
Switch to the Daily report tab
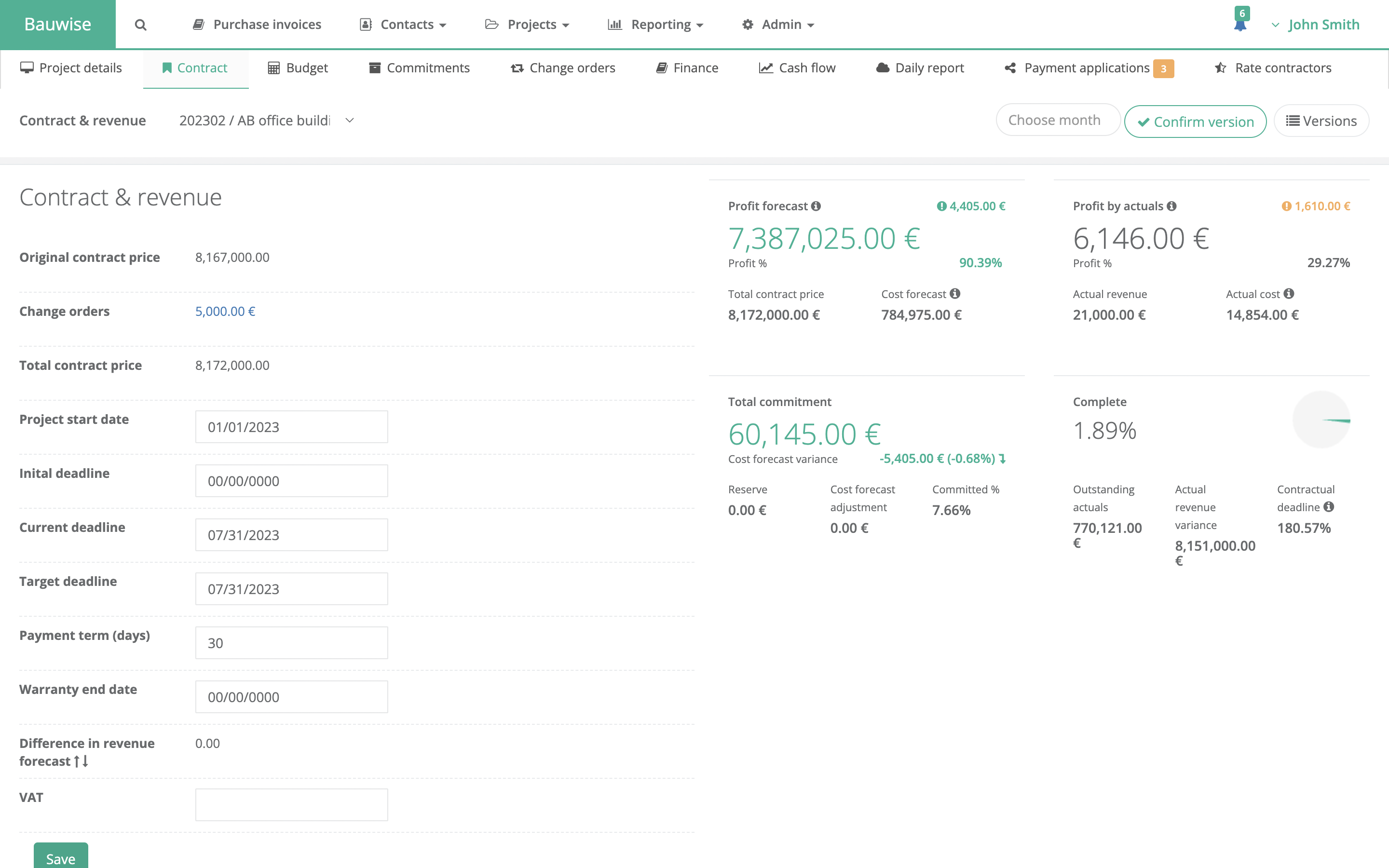point(920,68)
